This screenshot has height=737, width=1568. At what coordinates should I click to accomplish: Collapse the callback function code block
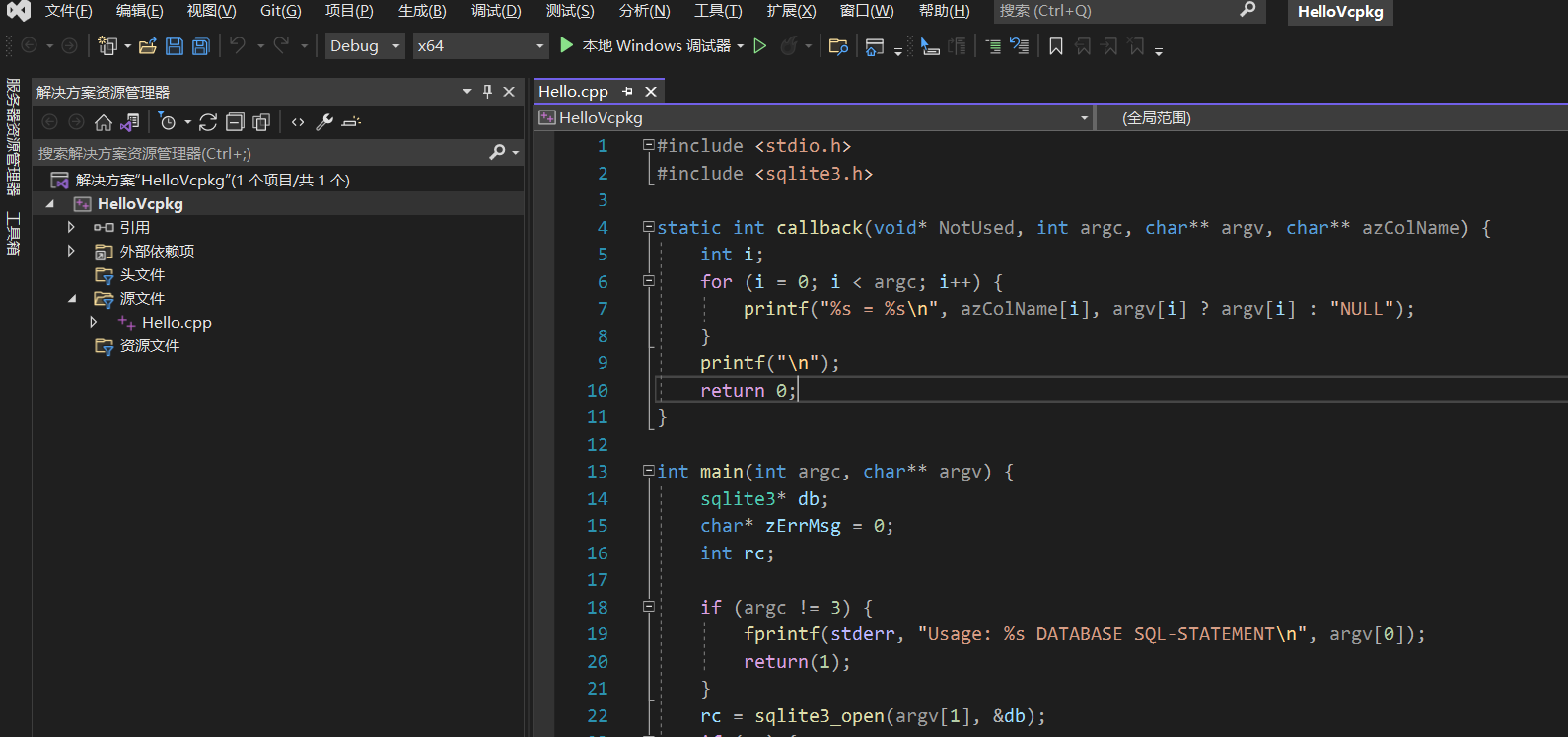coord(649,227)
